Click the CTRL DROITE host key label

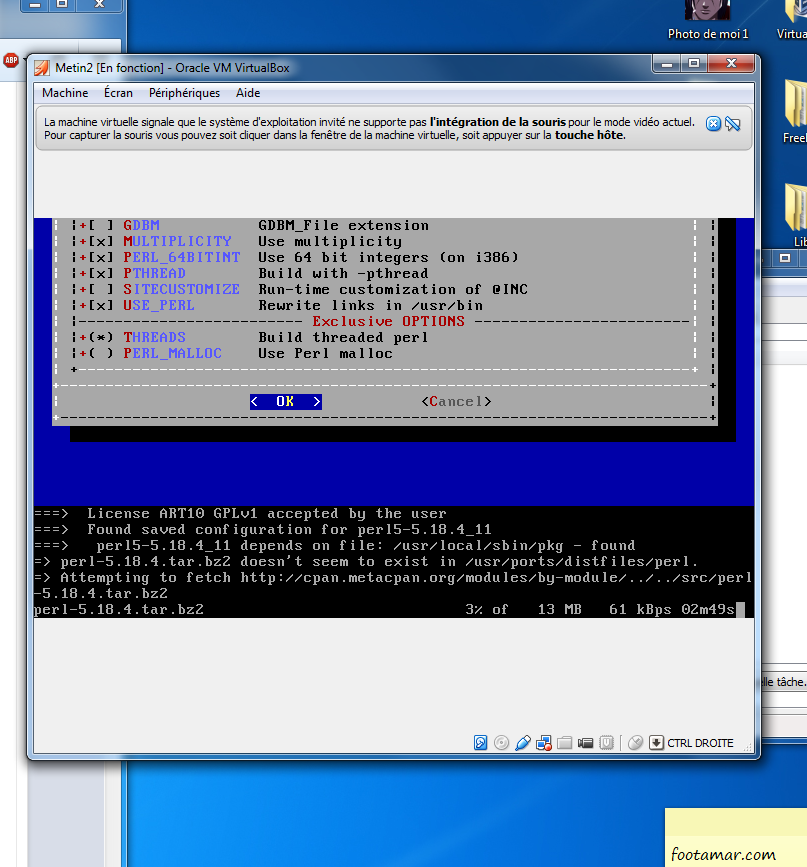pyautogui.click(x=700, y=743)
